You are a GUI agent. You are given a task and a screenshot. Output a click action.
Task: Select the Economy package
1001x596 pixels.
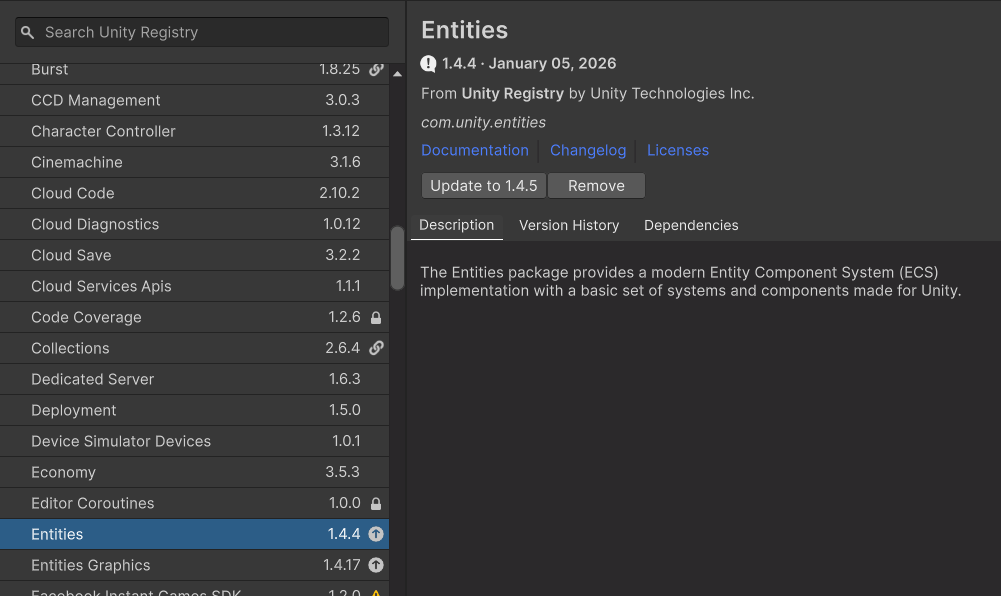coord(194,472)
